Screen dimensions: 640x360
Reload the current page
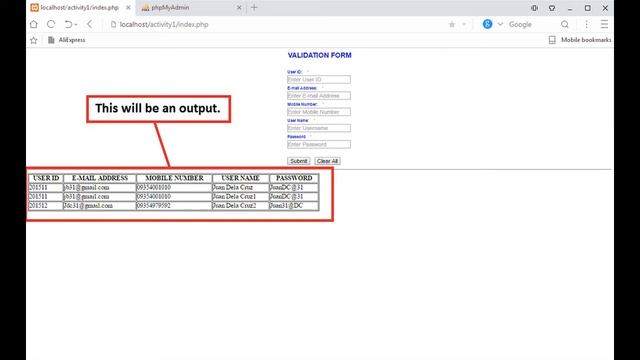[x=51, y=24]
